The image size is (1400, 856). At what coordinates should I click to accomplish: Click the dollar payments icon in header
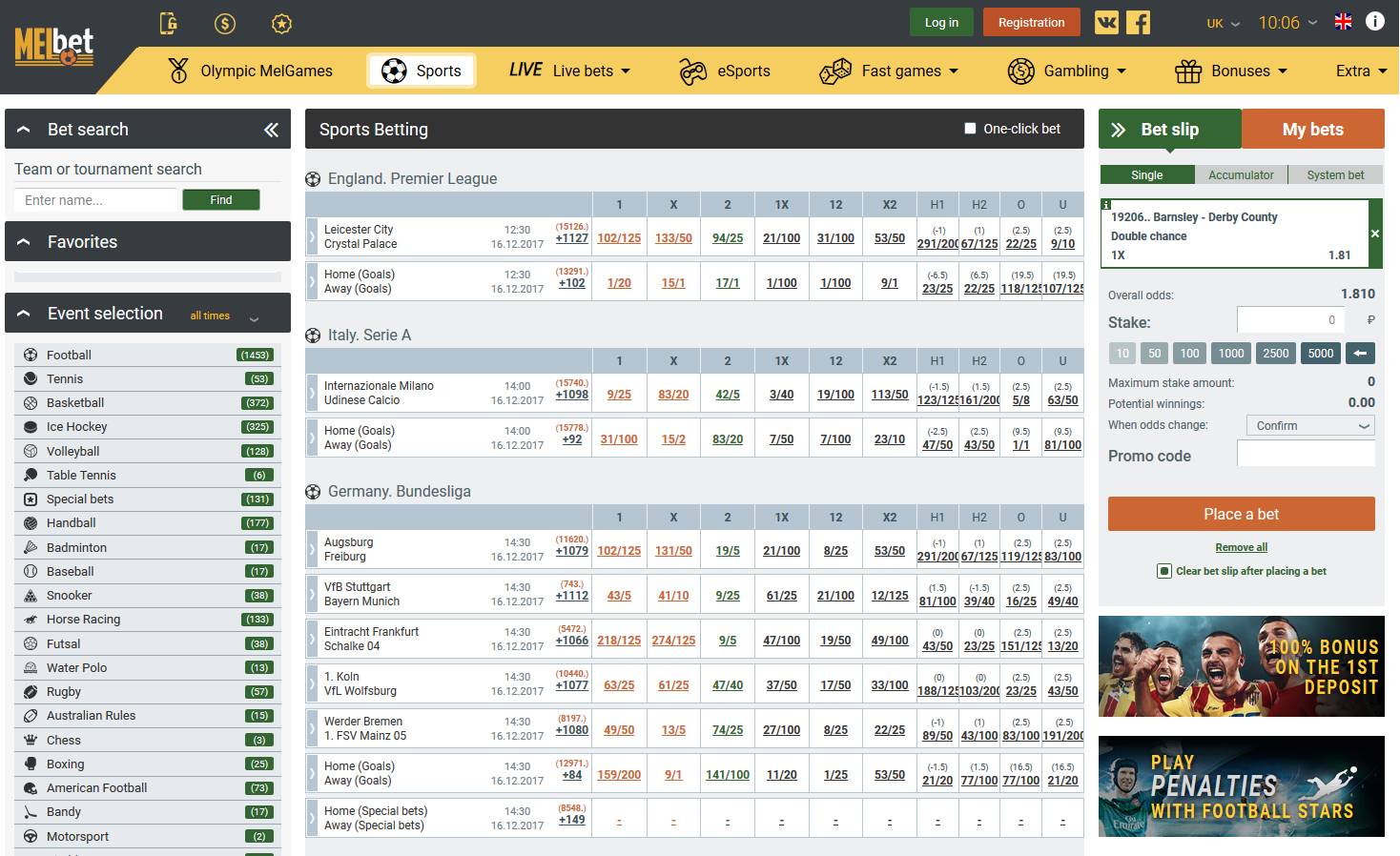tap(225, 23)
